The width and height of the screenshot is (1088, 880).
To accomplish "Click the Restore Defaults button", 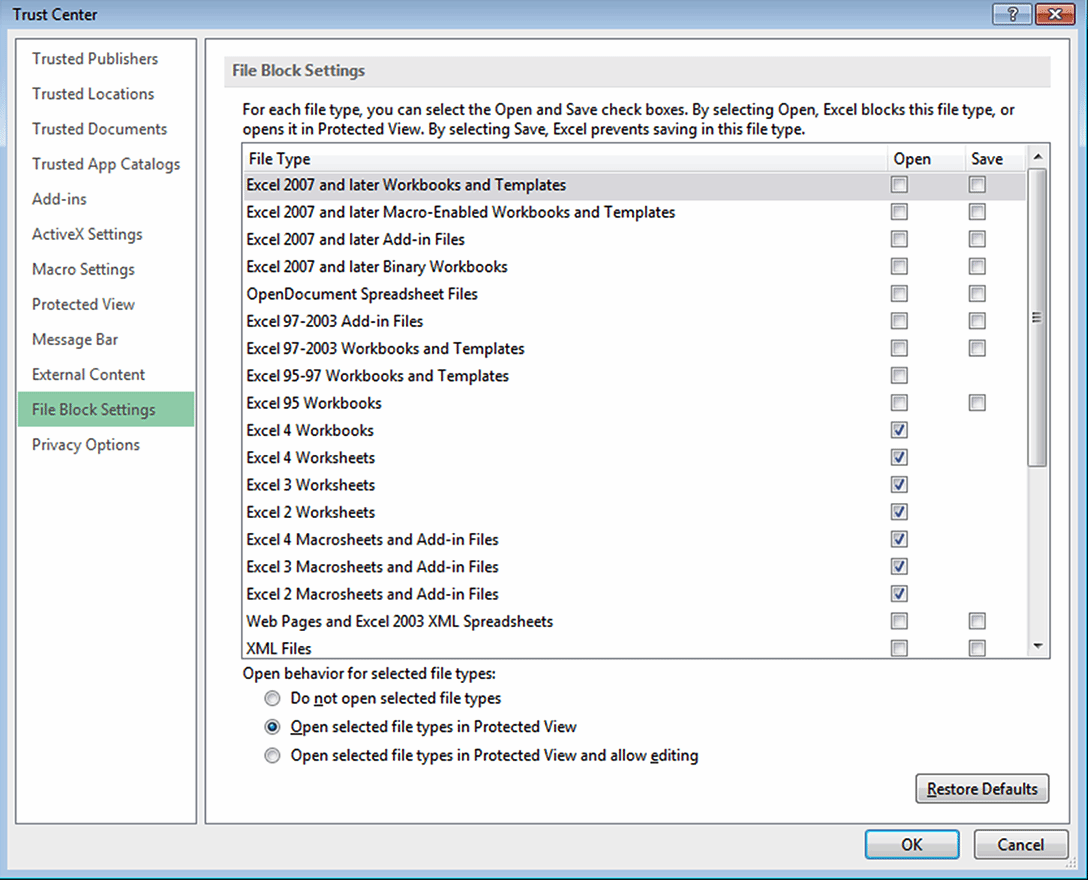I will (982, 789).
